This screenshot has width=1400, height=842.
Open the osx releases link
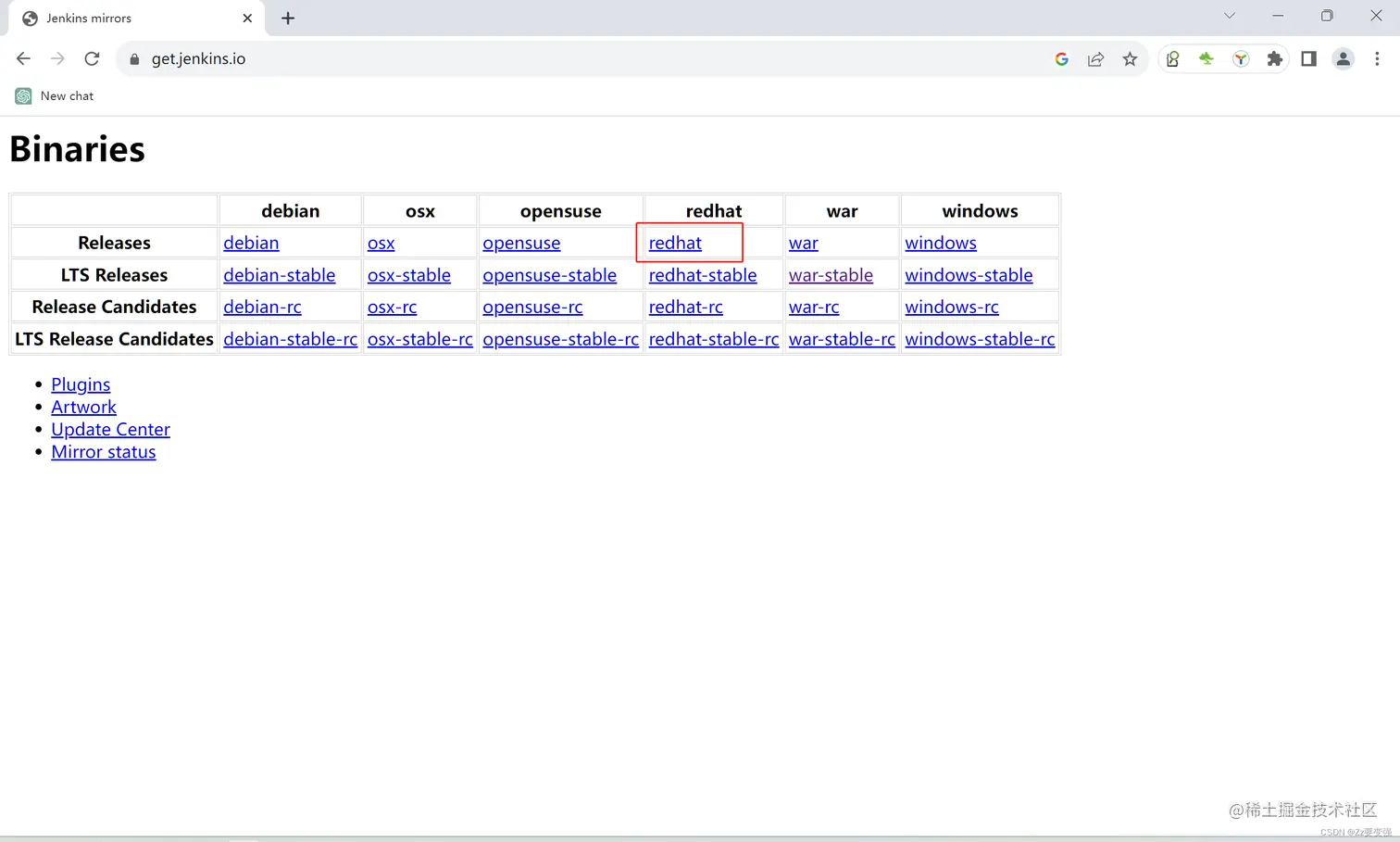tap(381, 243)
